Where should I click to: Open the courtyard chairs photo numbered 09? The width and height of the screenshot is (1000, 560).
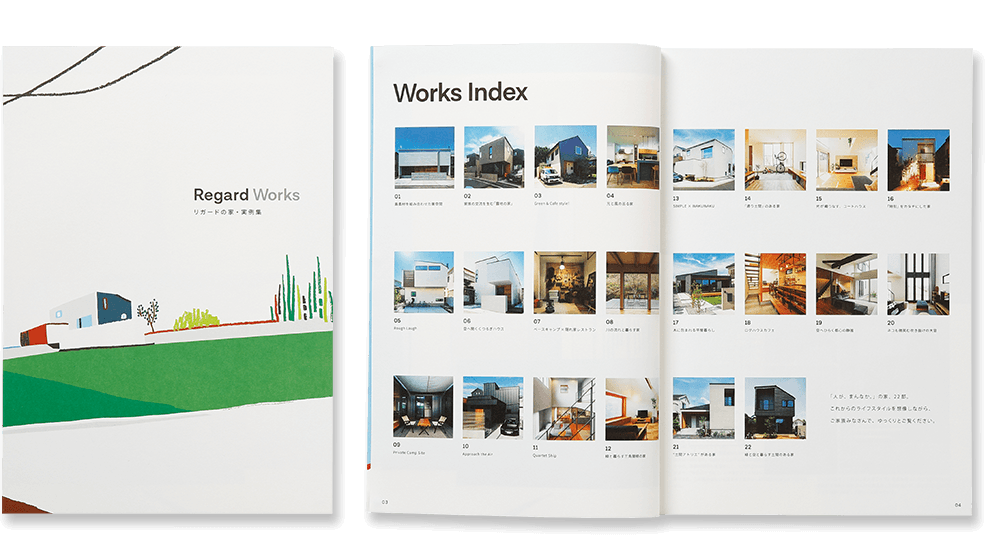(423, 406)
